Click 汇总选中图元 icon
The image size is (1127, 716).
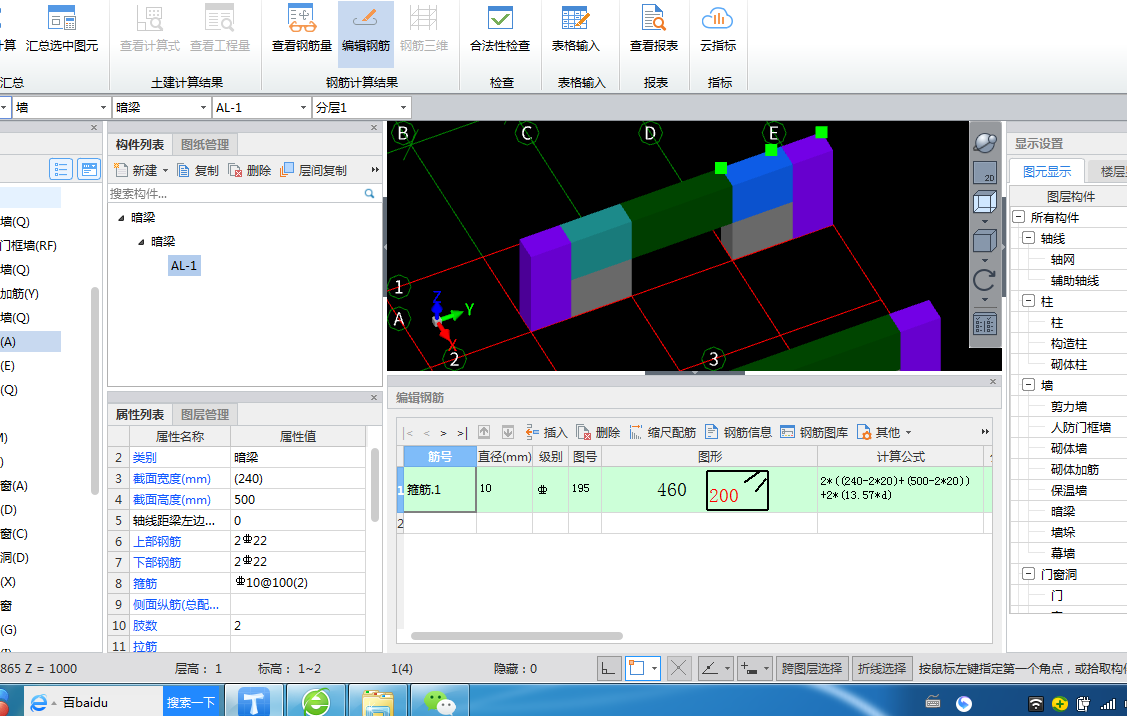62,19
